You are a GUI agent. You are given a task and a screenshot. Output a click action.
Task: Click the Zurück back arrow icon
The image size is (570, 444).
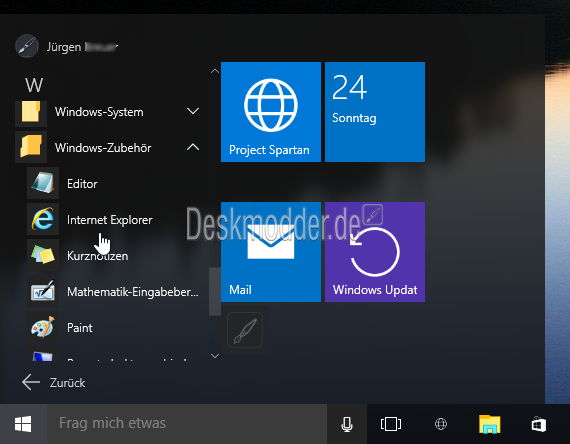(x=31, y=382)
